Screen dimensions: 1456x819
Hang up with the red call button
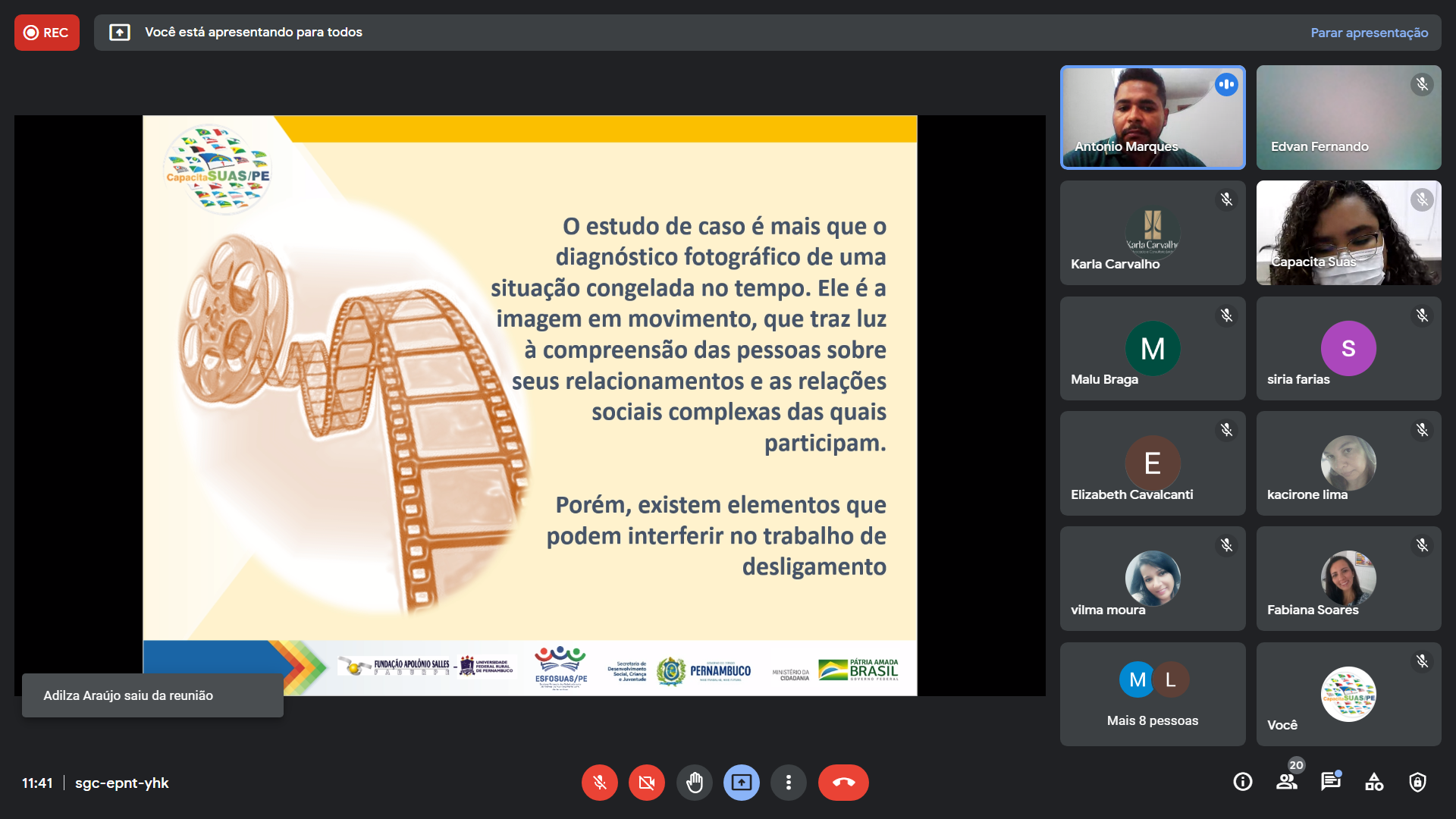point(843,783)
